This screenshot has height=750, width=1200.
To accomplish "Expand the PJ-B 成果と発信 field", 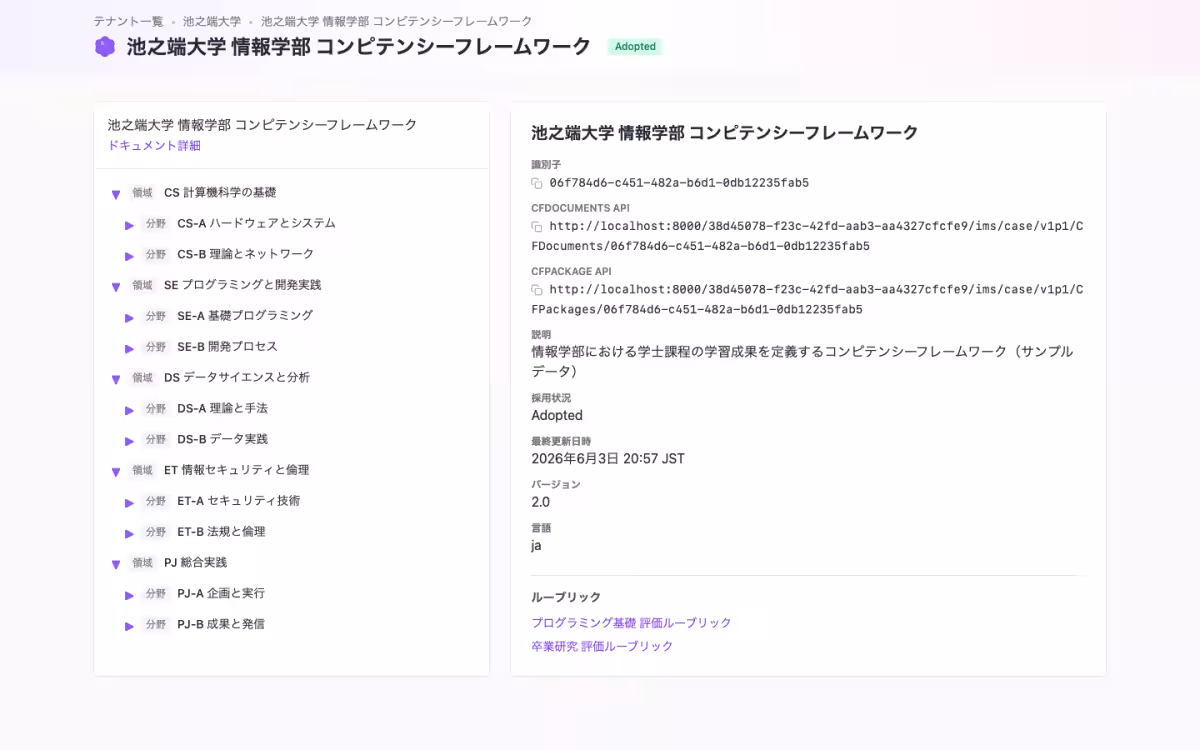I will (129, 626).
